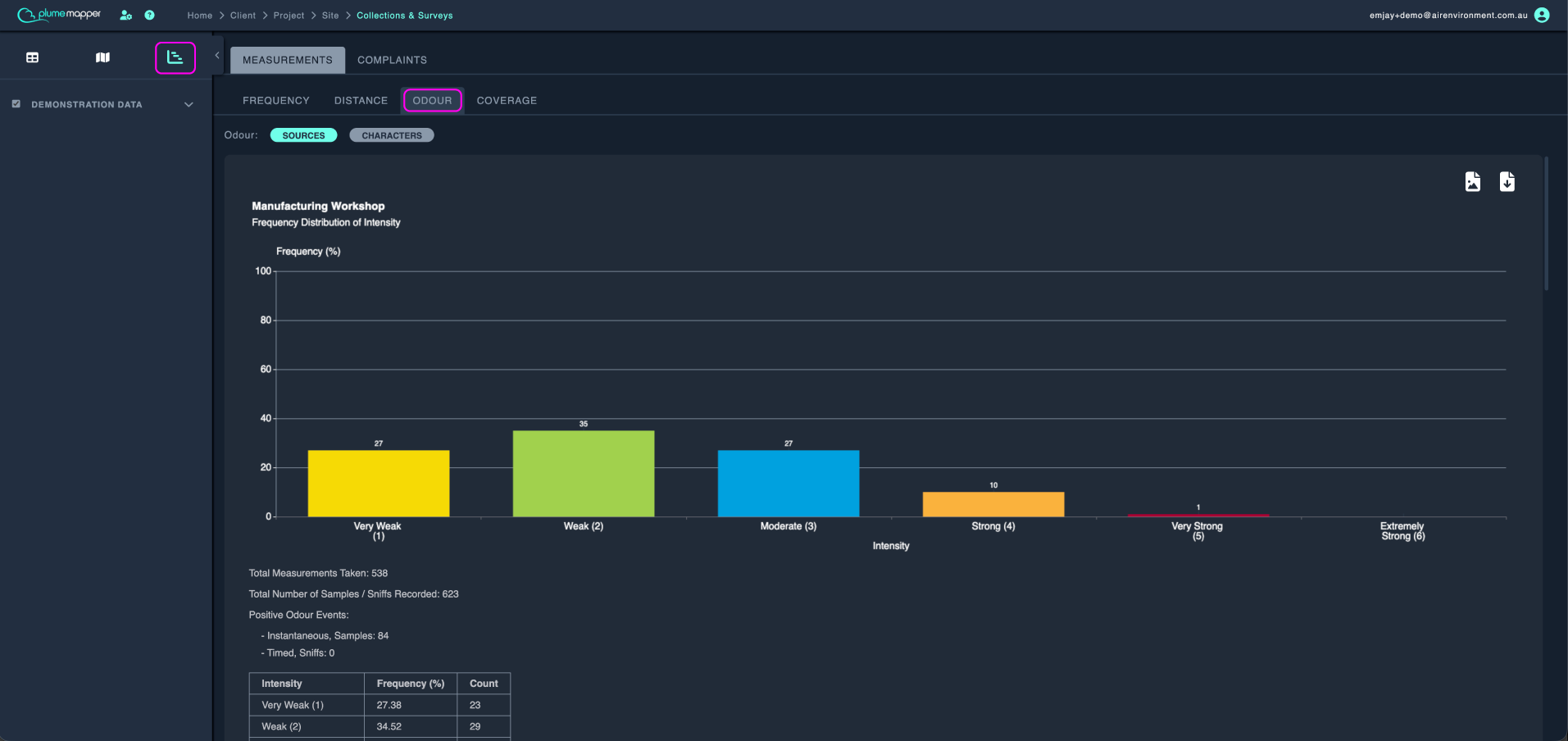
Task: Go to Project in breadcrumb
Action: point(289,16)
